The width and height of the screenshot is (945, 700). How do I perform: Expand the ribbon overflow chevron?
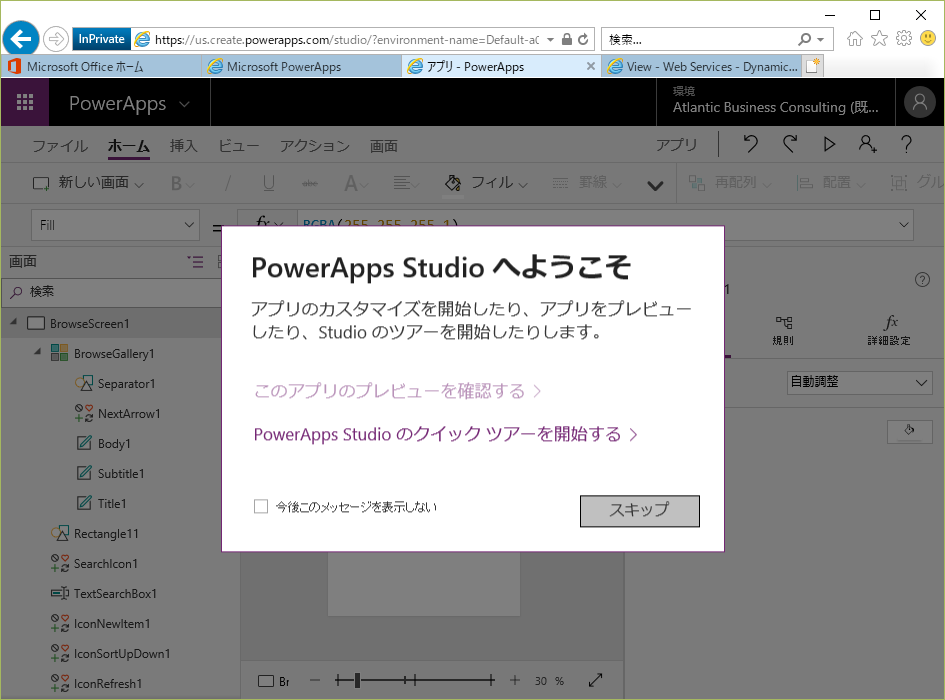pos(655,186)
